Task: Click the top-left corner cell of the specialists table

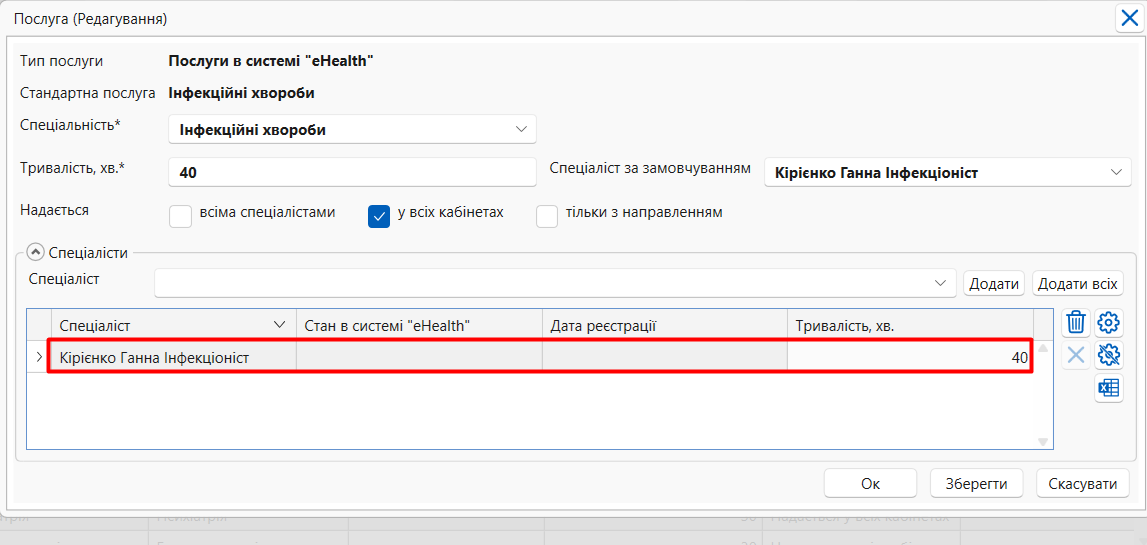Action: tap(39, 325)
